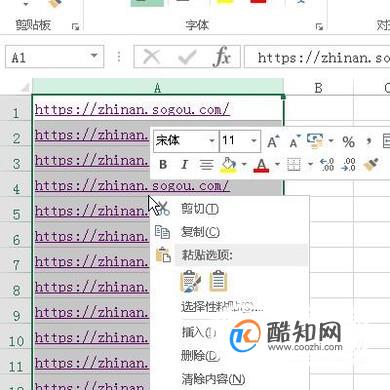
Task: Open the link in row 4
Action: coord(132,186)
